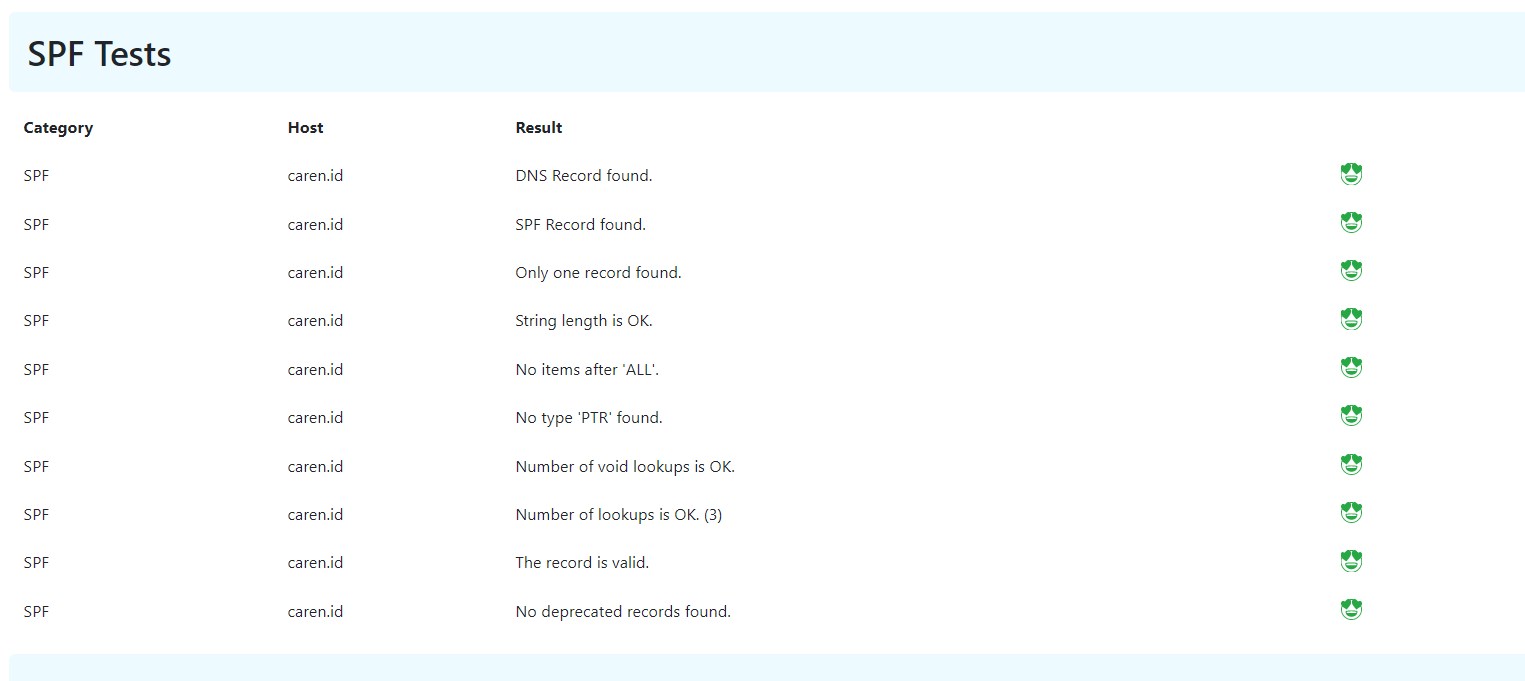Image resolution: width=1525 pixels, height=681 pixels.
Task: Click the status icon for void lookups row
Action: pyautogui.click(x=1351, y=465)
